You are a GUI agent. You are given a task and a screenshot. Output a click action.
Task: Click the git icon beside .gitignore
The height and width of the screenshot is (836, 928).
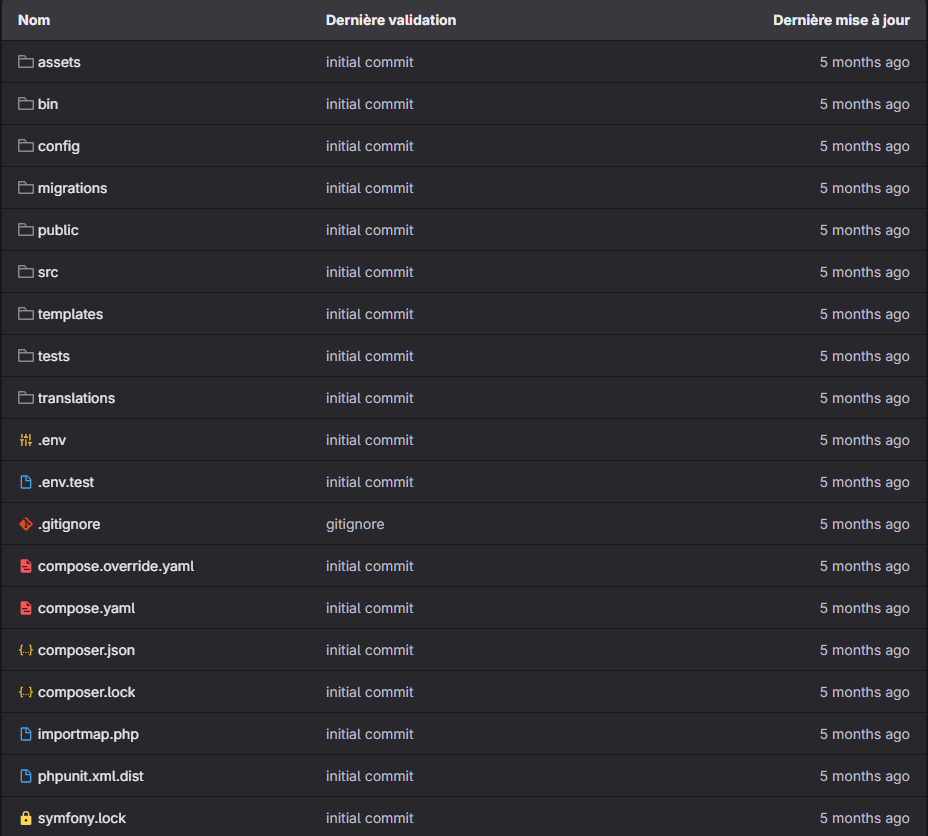coord(25,524)
